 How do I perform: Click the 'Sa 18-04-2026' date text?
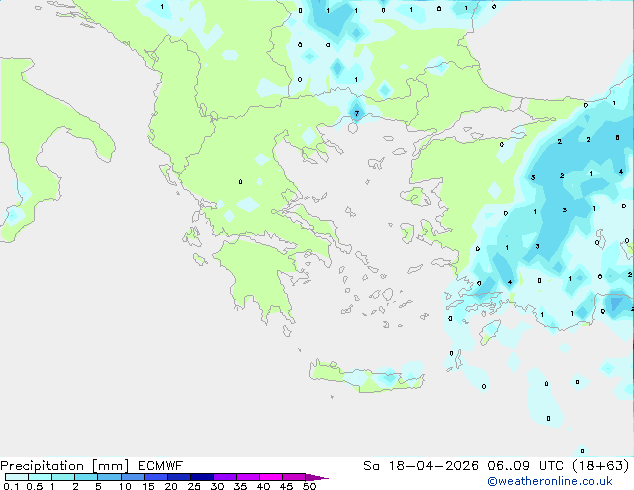[421, 466]
